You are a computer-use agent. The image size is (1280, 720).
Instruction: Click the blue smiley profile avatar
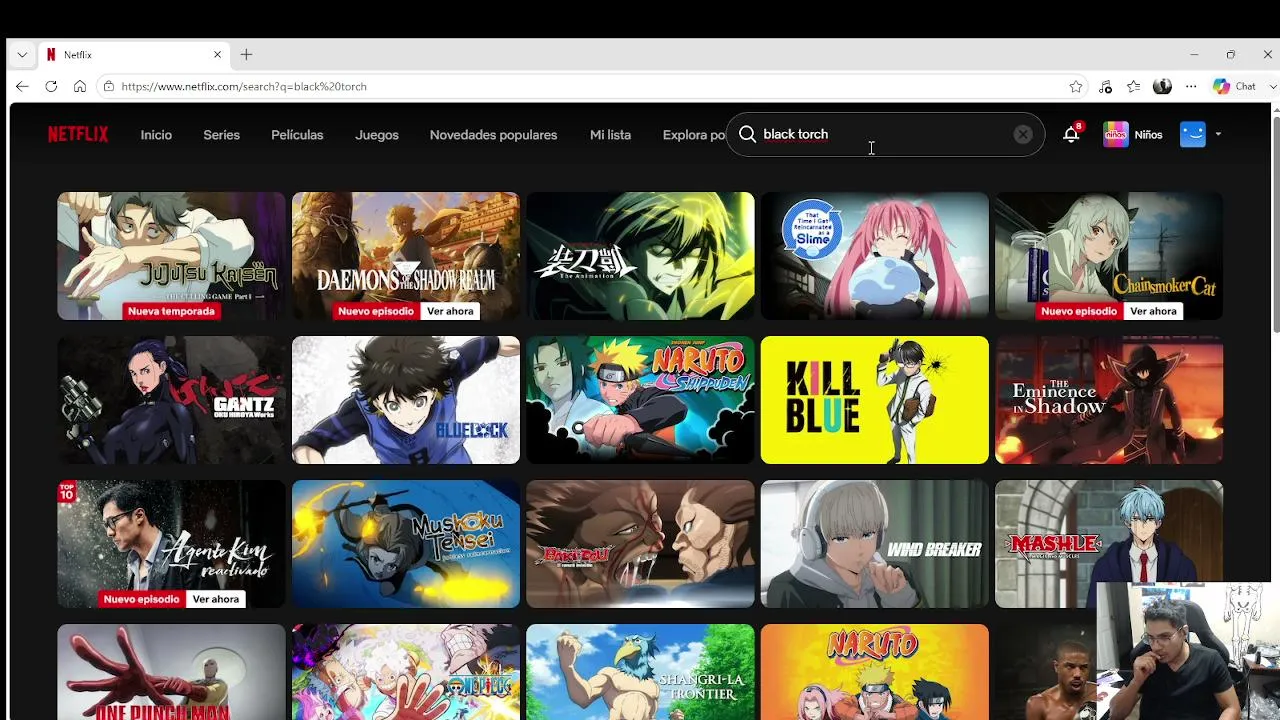[1193, 134]
